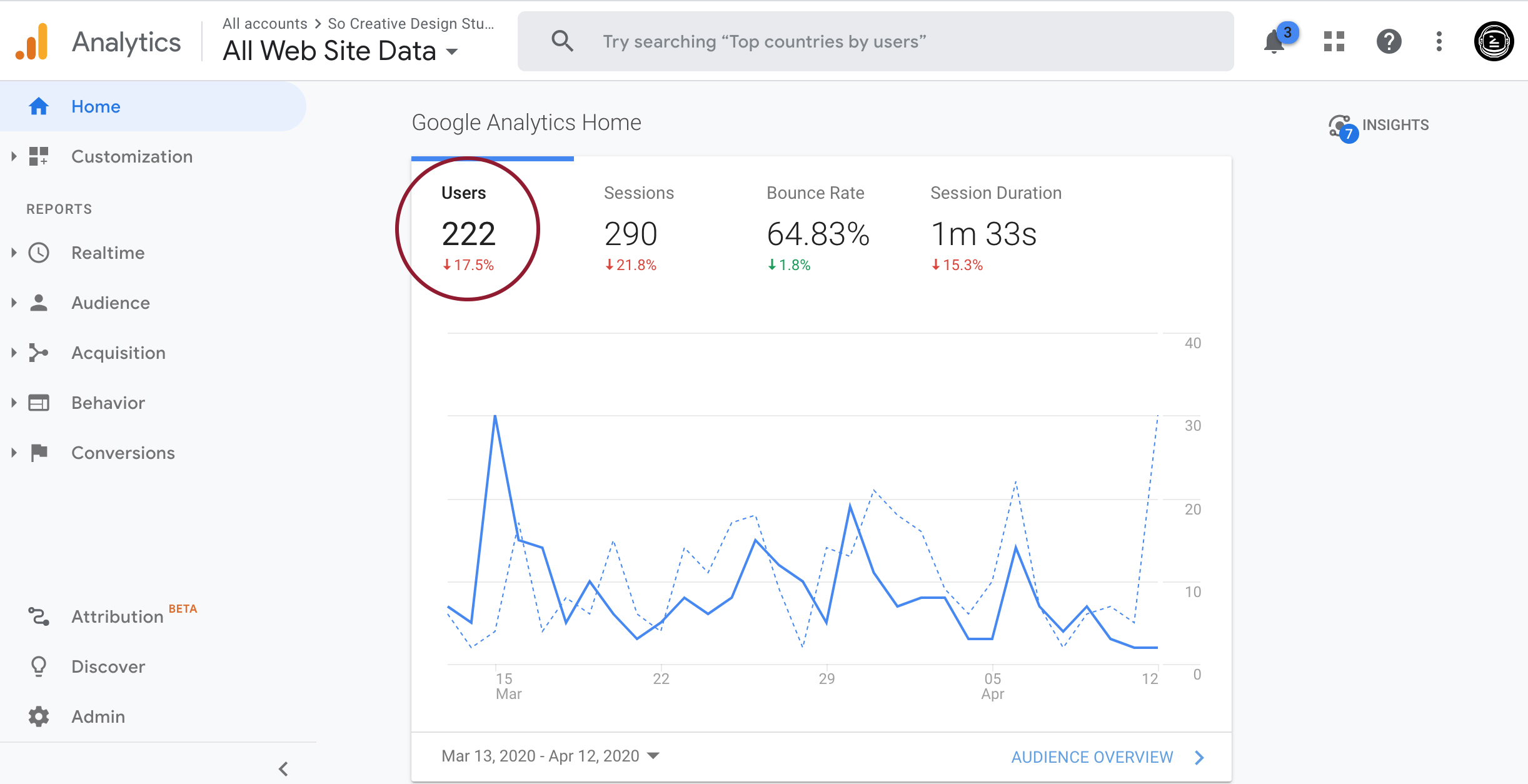The width and height of the screenshot is (1528, 784).
Task: Click the Conversions flag icon
Action: [x=39, y=453]
